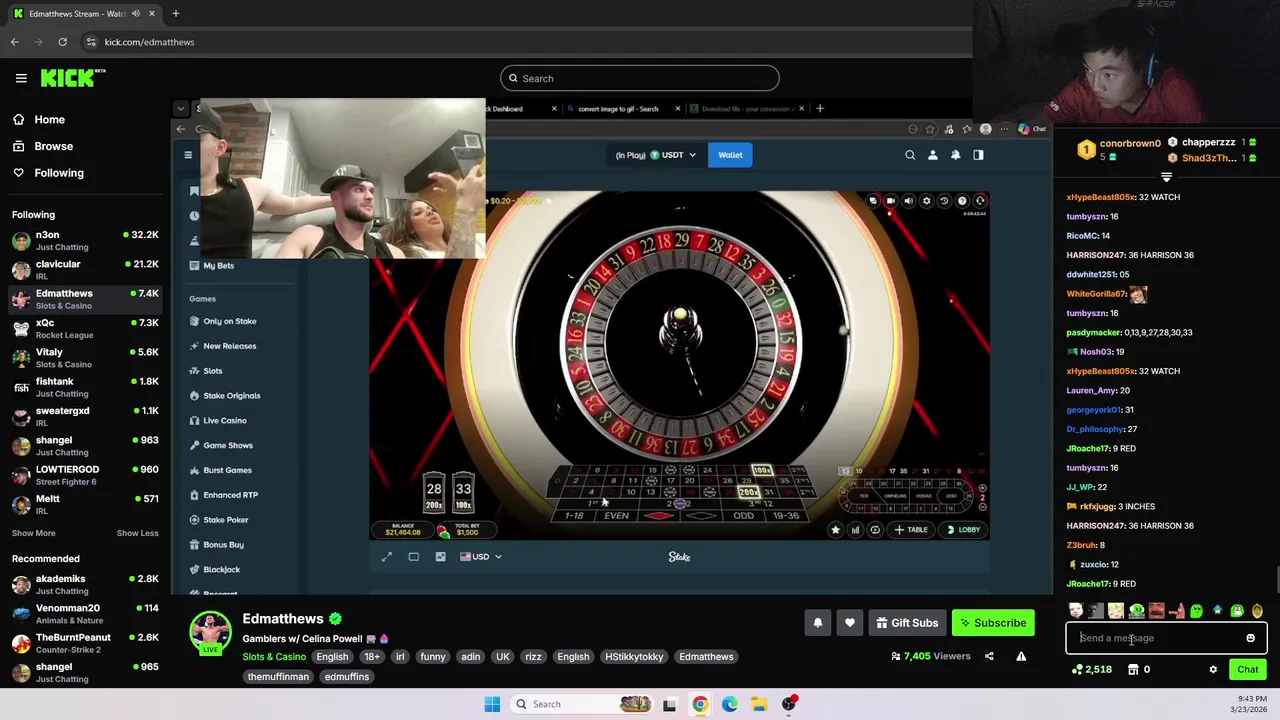Open TheBurntPeanut recommended channel

tap(84, 643)
